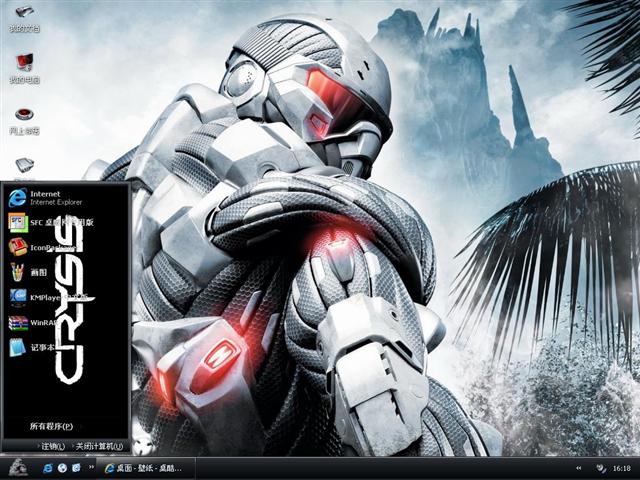Click the globe browser quick launch icon
Image resolution: width=640 pixels, height=480 pixels.
(x=62, y=468)
